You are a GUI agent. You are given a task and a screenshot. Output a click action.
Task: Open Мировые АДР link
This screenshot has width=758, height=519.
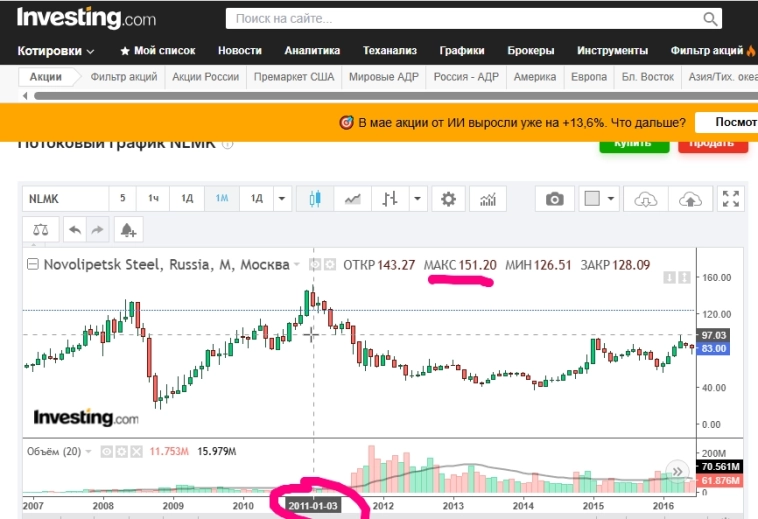(384, 77)
